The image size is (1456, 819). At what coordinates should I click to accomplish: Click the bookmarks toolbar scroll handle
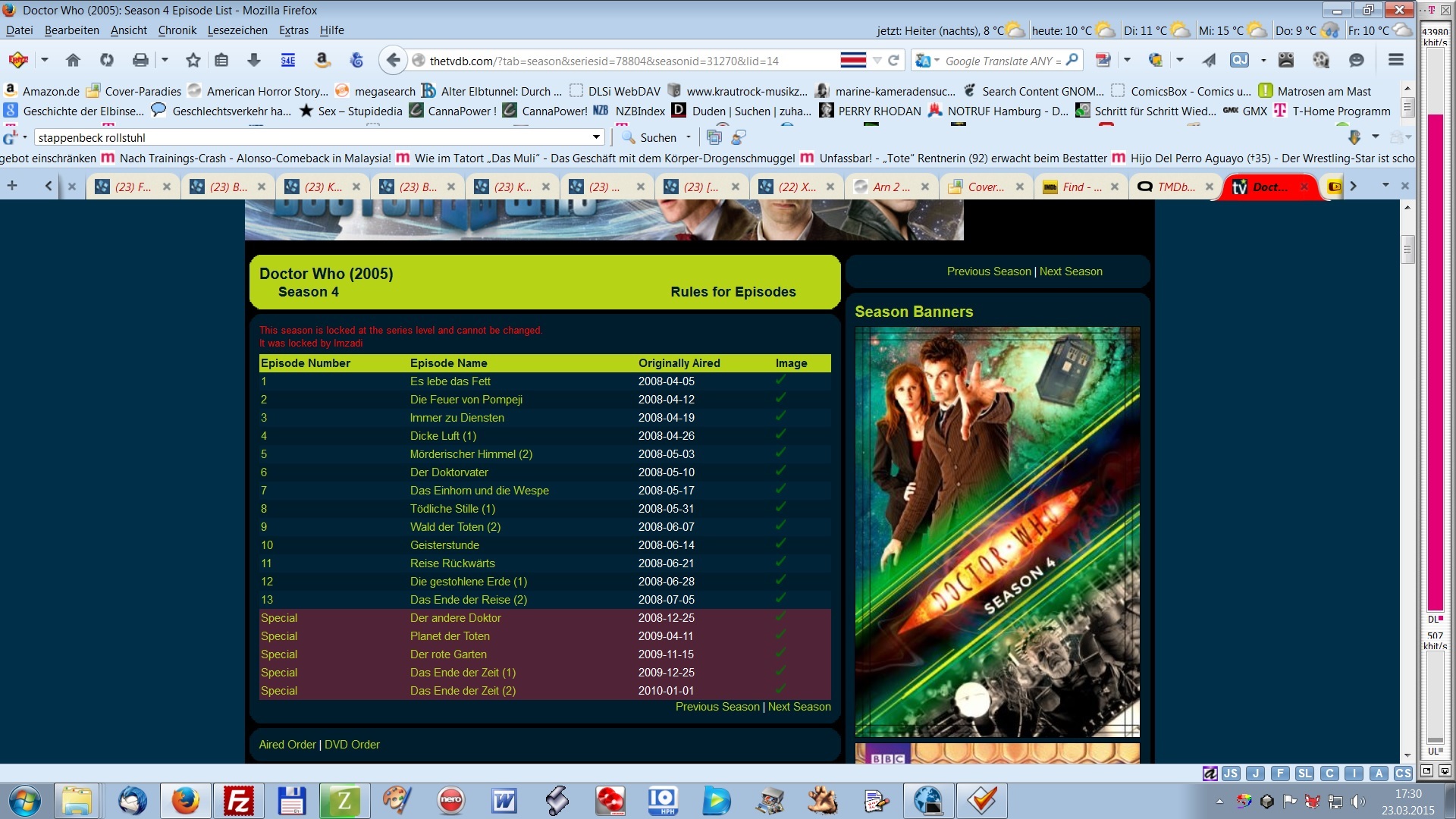click(x=1407, y=107)
